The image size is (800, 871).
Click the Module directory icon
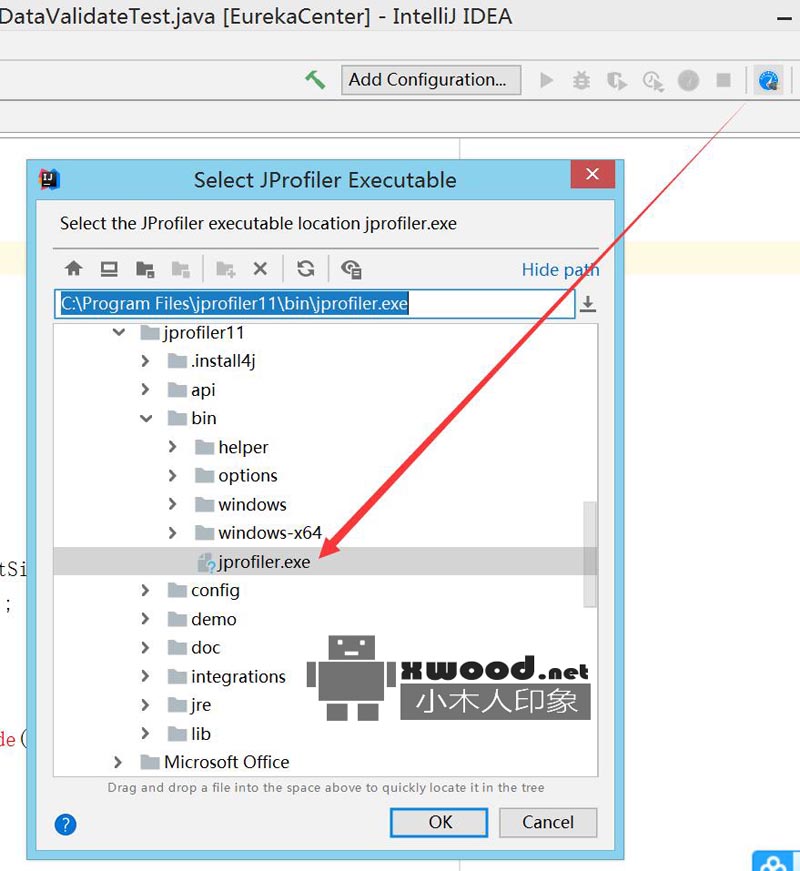pos(181,269)
